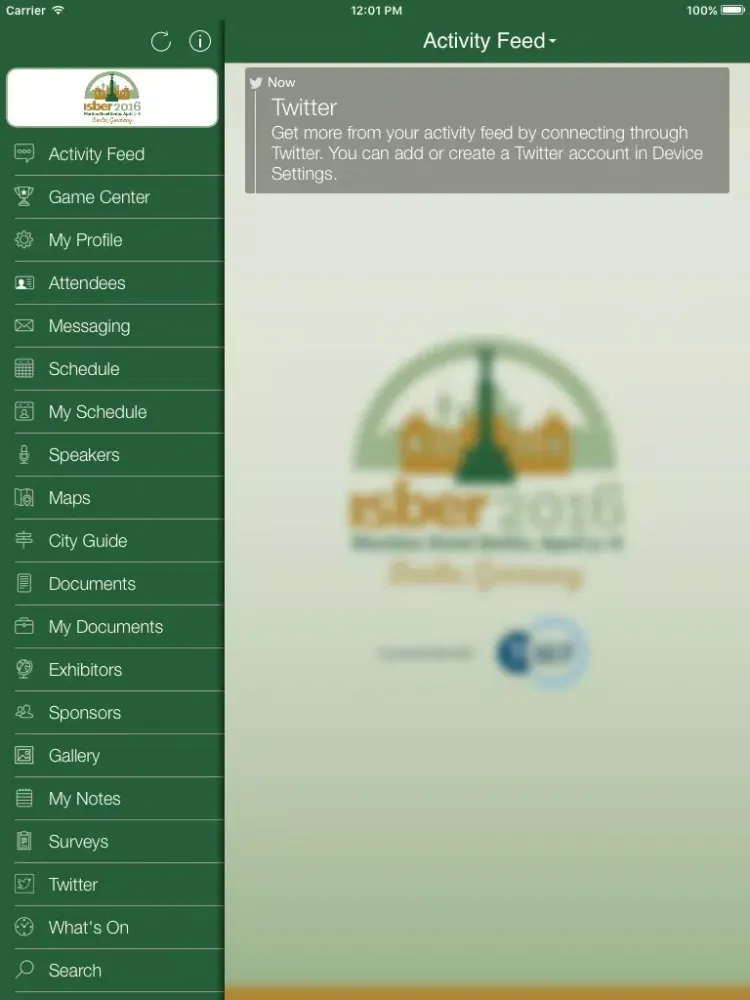This screenshot has height=1000, width=750.
Task: Select the Search label in sidebar
Action: click(x=75, y=971)
